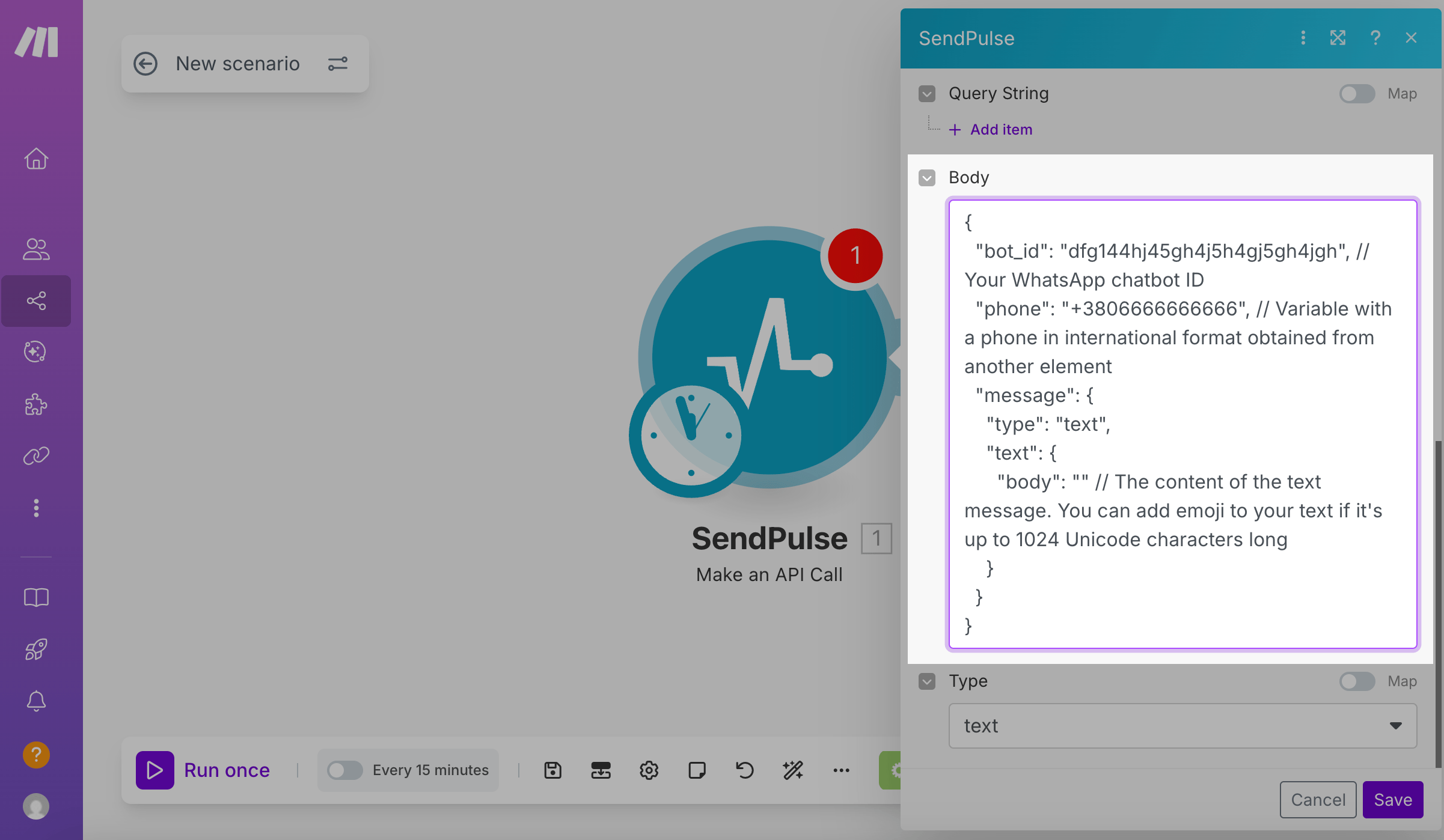Open the toolbar more options ellipsis
This screenshot has width=1444, height=840.
841,770
